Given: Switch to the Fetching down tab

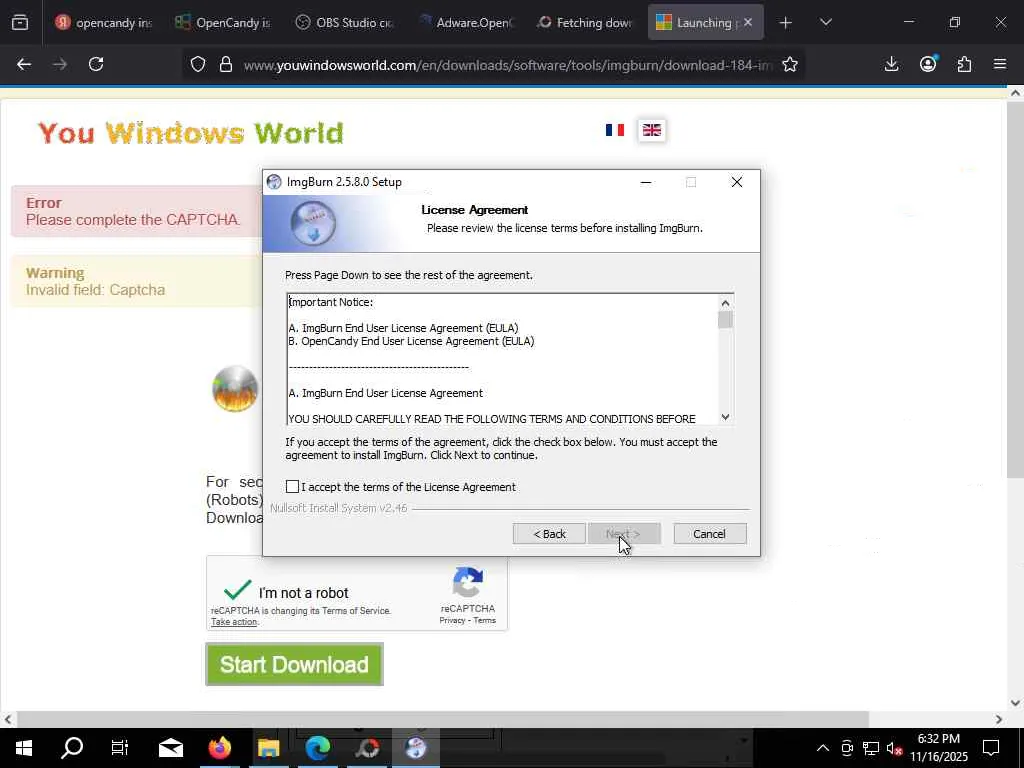Looking at the screenshot, I should (584, 23).
